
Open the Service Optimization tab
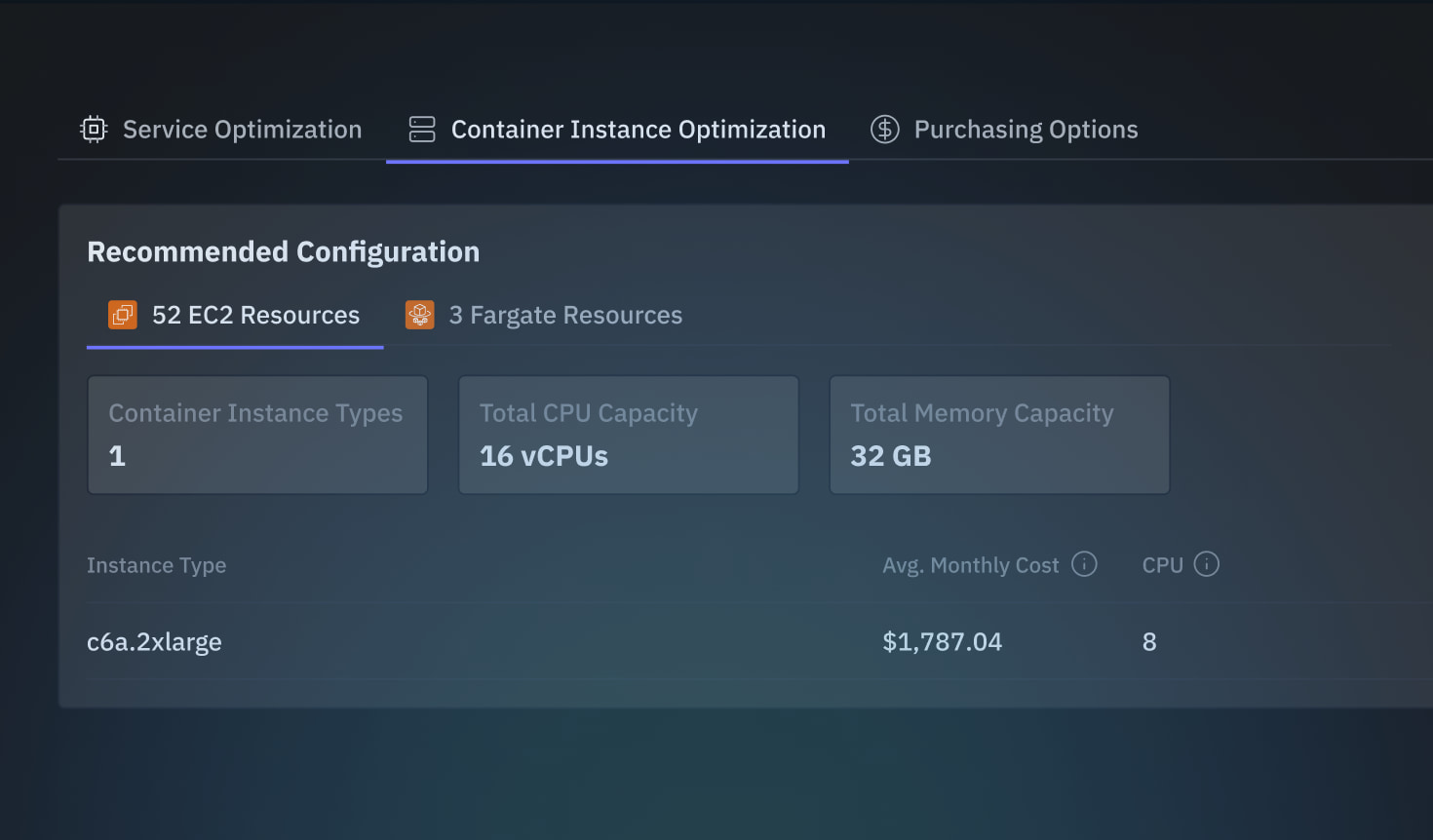coord(242,130)
